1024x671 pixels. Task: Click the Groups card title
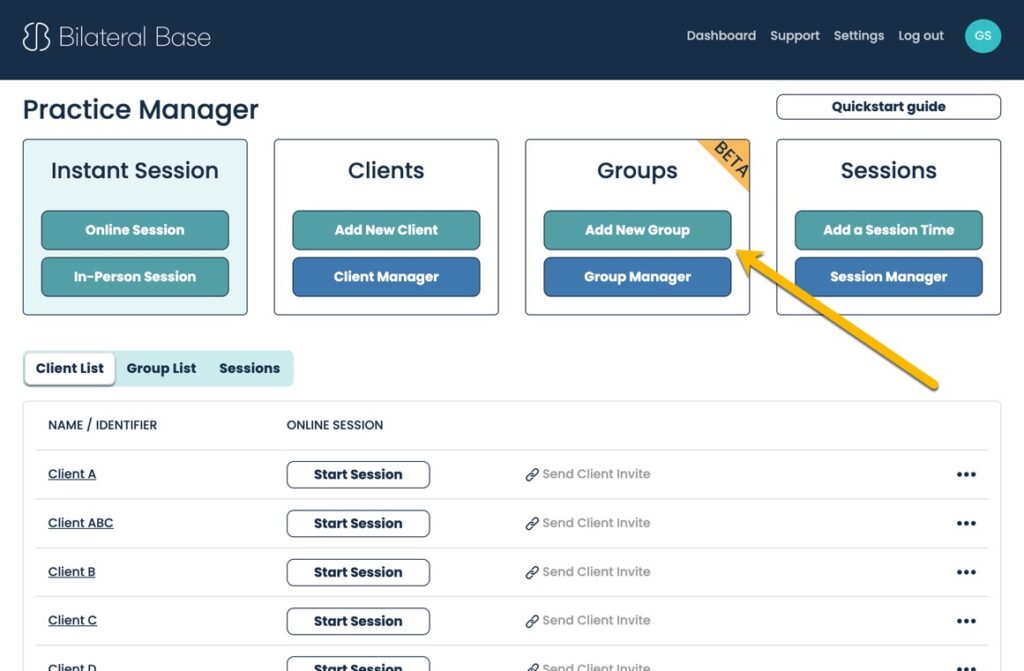[637, 171]
